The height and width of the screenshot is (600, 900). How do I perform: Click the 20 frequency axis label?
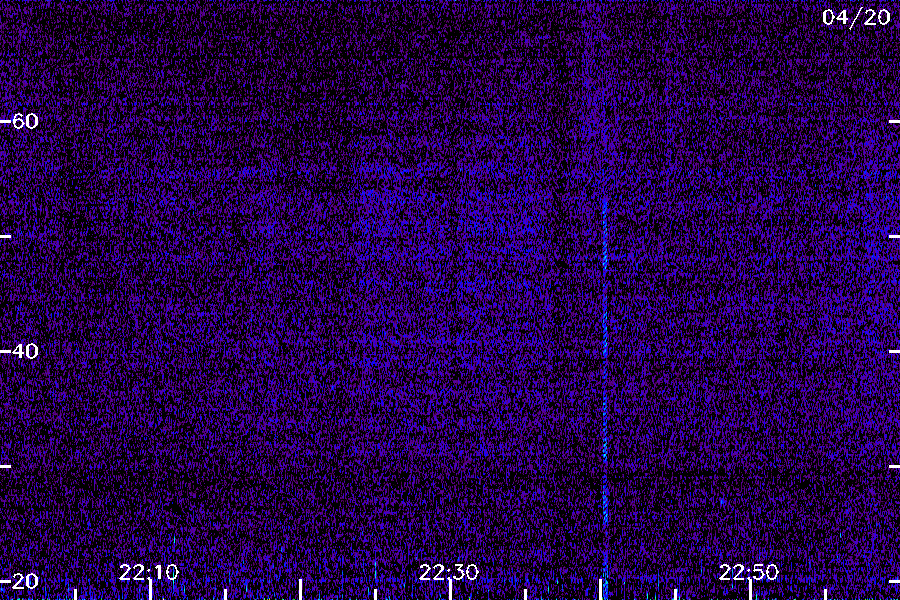tap(25, 581)
